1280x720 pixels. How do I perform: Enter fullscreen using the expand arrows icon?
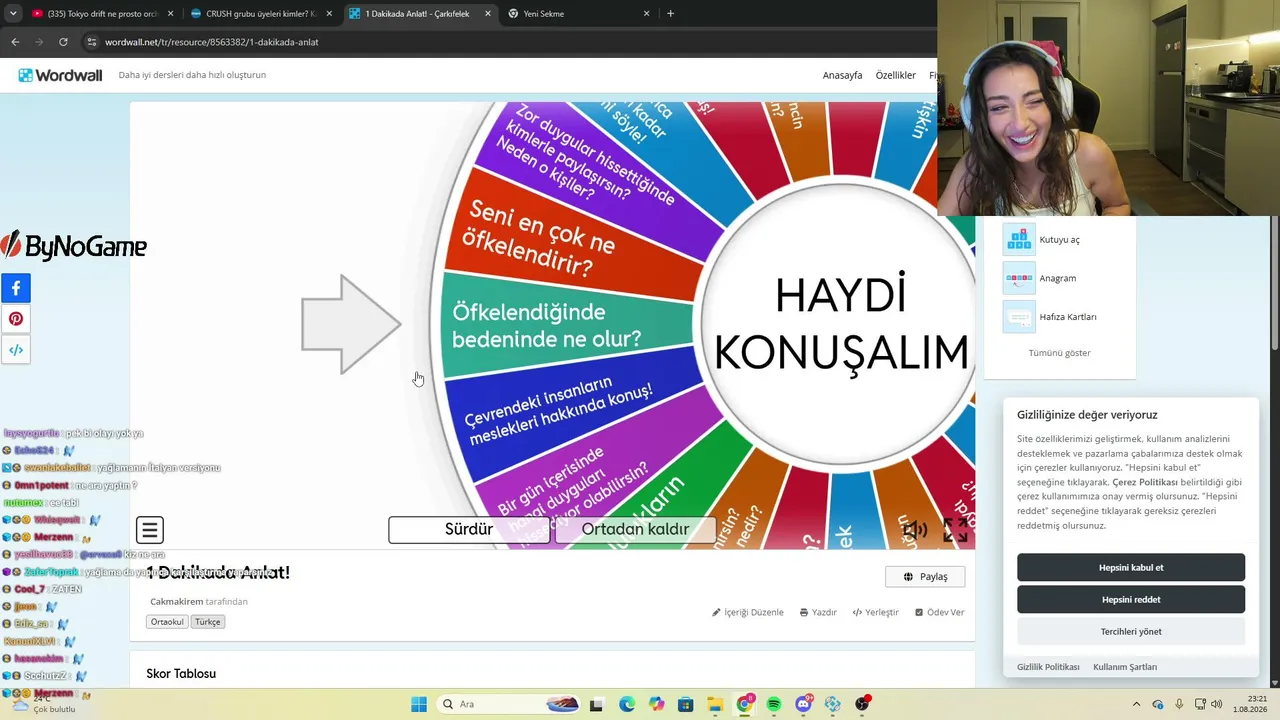click(x=955, y=530)
